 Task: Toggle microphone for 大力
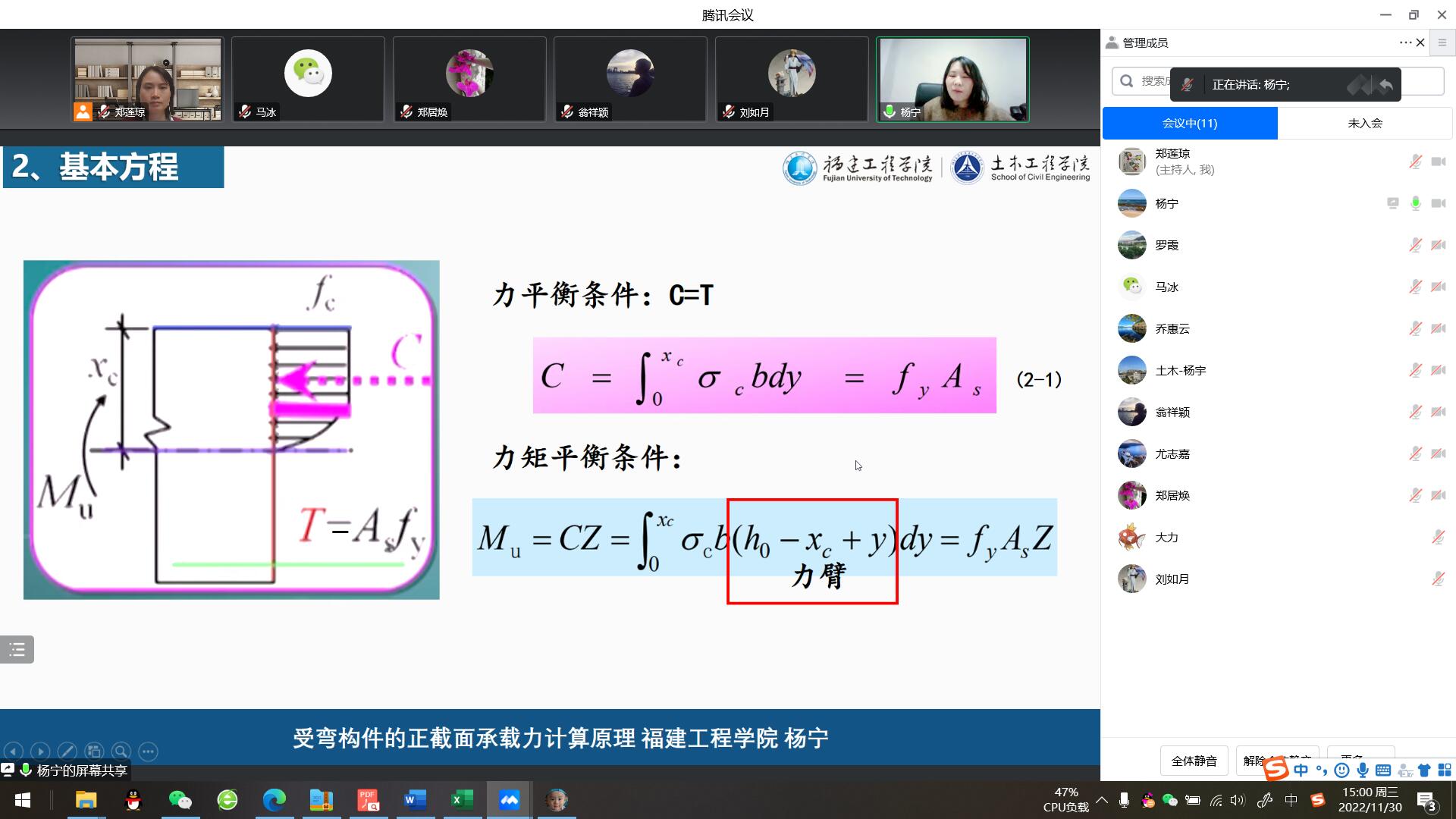(1438, 537)
